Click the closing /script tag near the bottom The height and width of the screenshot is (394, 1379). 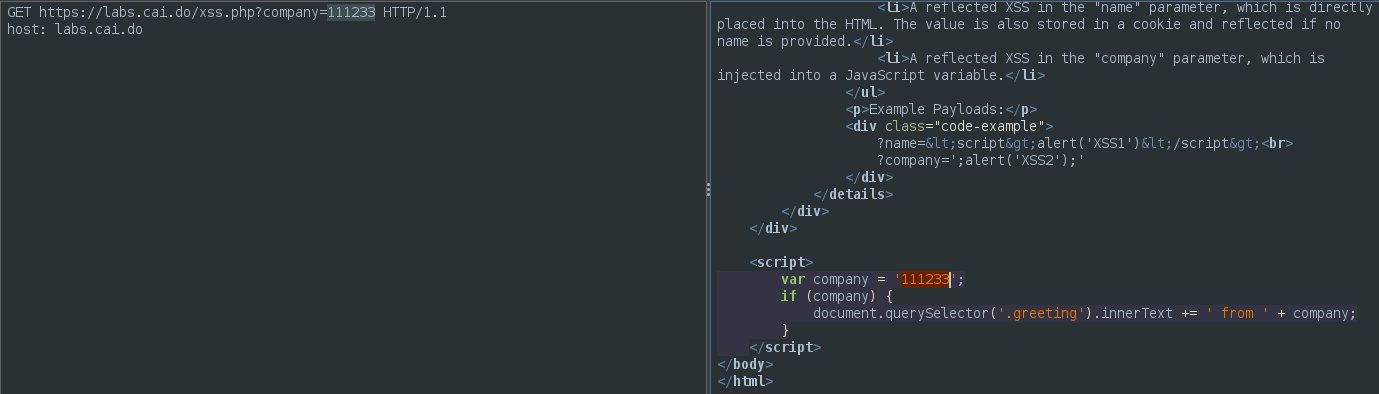coord(785,347)
